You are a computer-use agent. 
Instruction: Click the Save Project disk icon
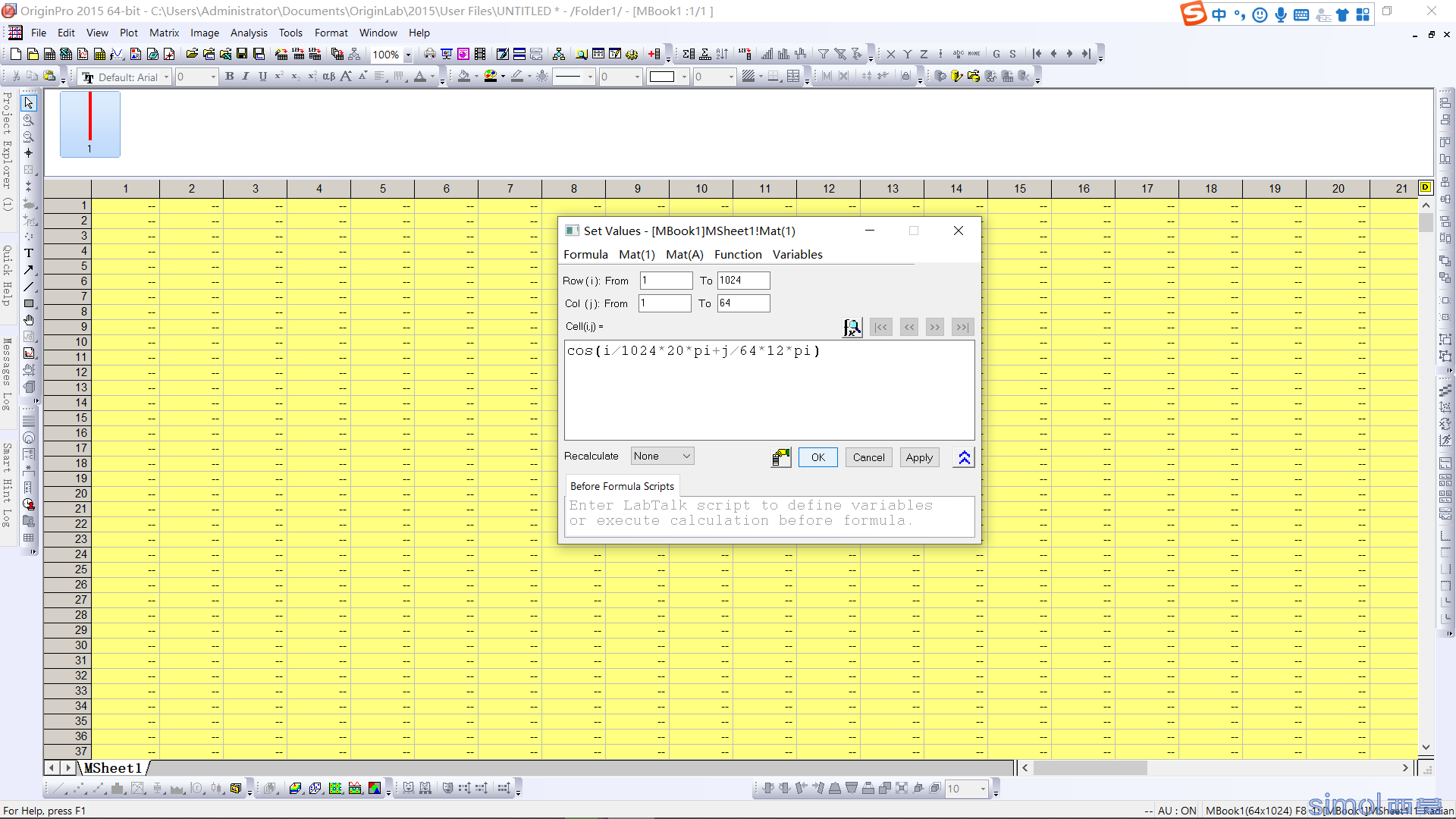pos(242,54)
